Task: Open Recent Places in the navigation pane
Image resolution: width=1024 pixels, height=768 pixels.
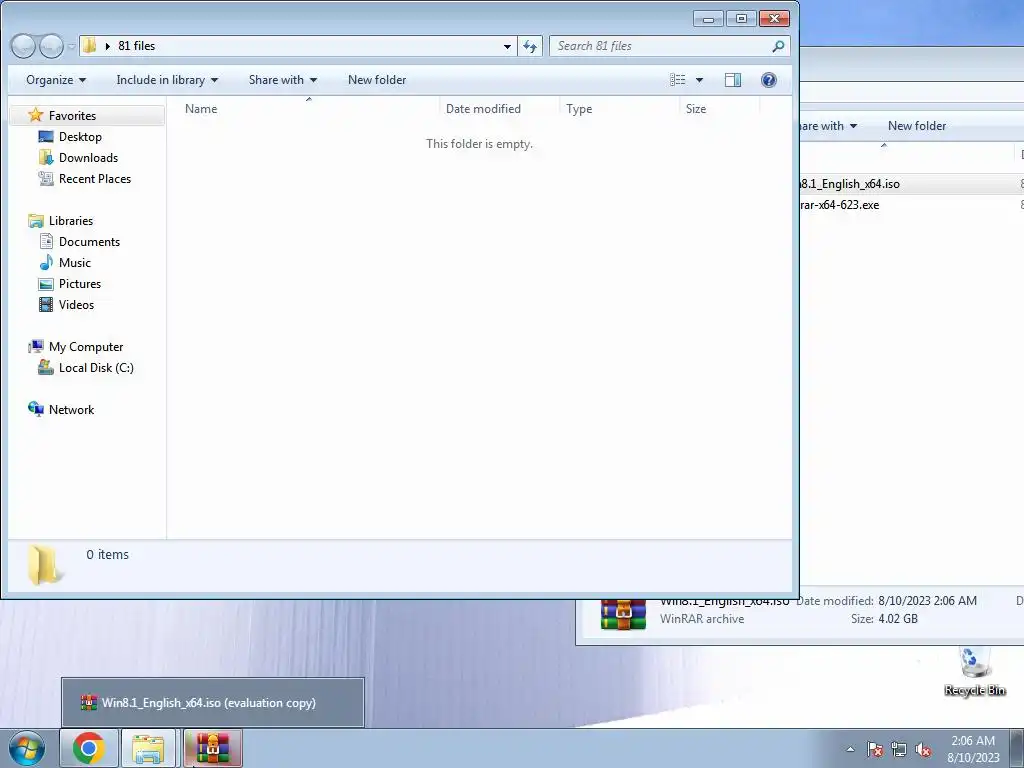Action: tap(95, 178)
